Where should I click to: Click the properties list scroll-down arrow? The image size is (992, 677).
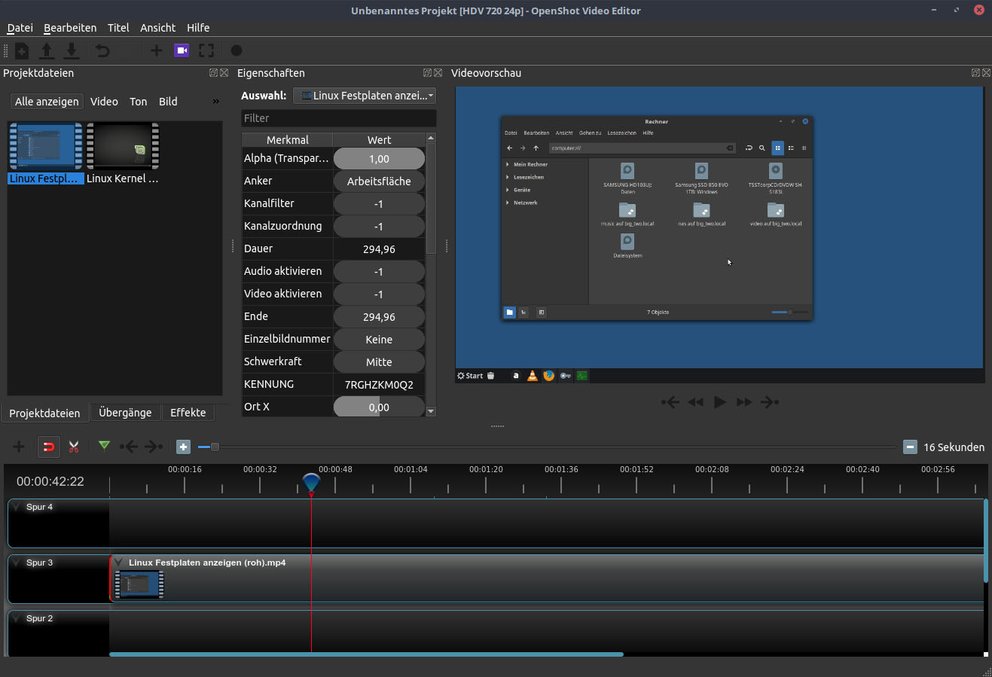pyautogui.click(x=431, y=411)
